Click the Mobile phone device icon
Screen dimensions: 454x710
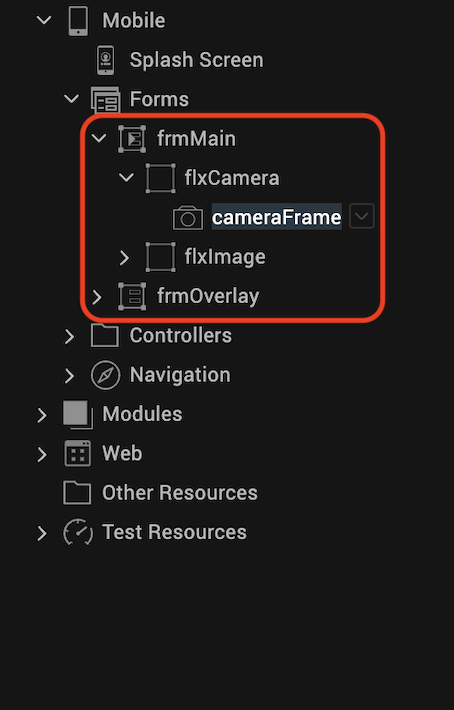tap(78, 20)
